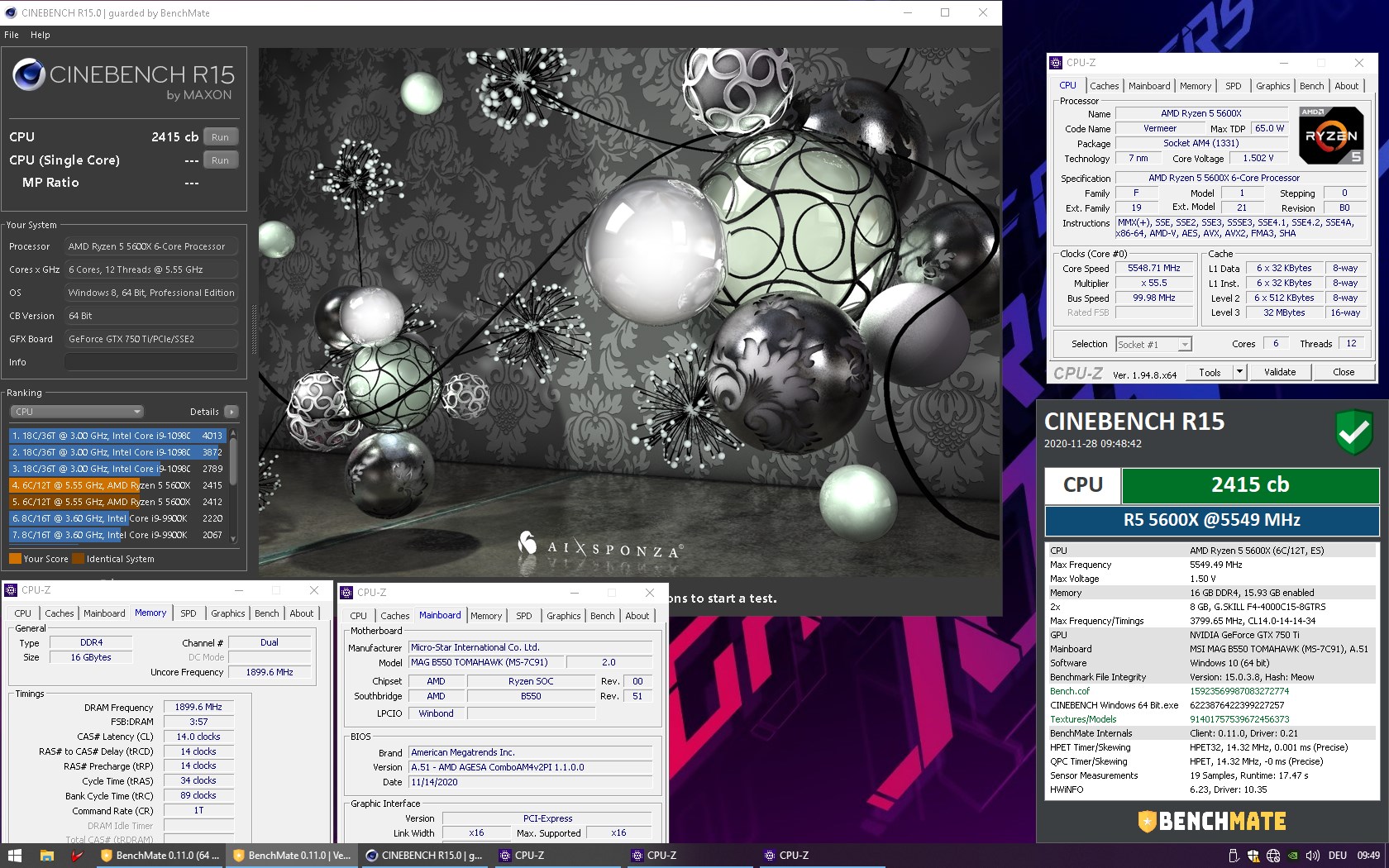The width and height of the screenshot is (1389, 868).
Task: Click the BENCHMATE logo at panel bottom
Action: click(1212, 821)
